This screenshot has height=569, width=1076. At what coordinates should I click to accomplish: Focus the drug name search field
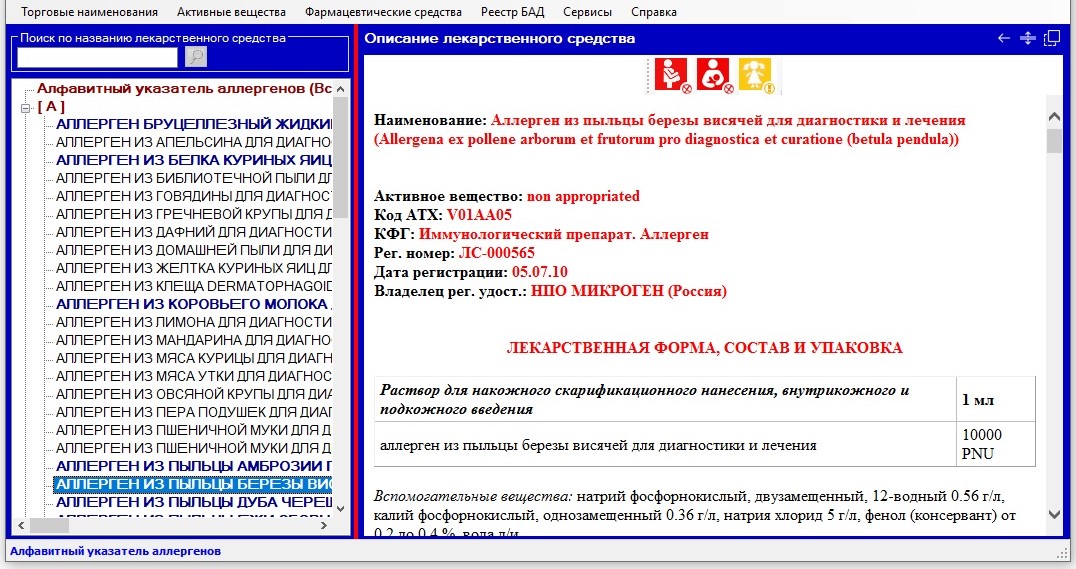click(97, 58)
